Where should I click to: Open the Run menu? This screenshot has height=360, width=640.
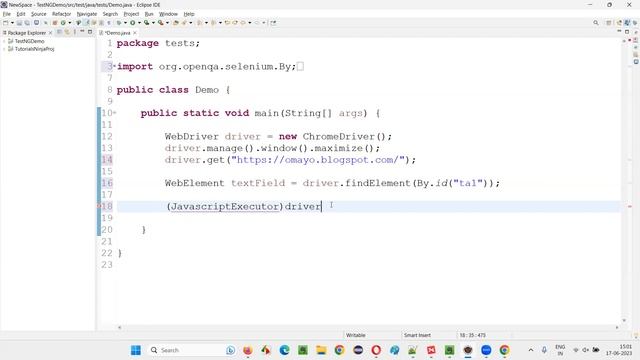[x=149, y=14]
